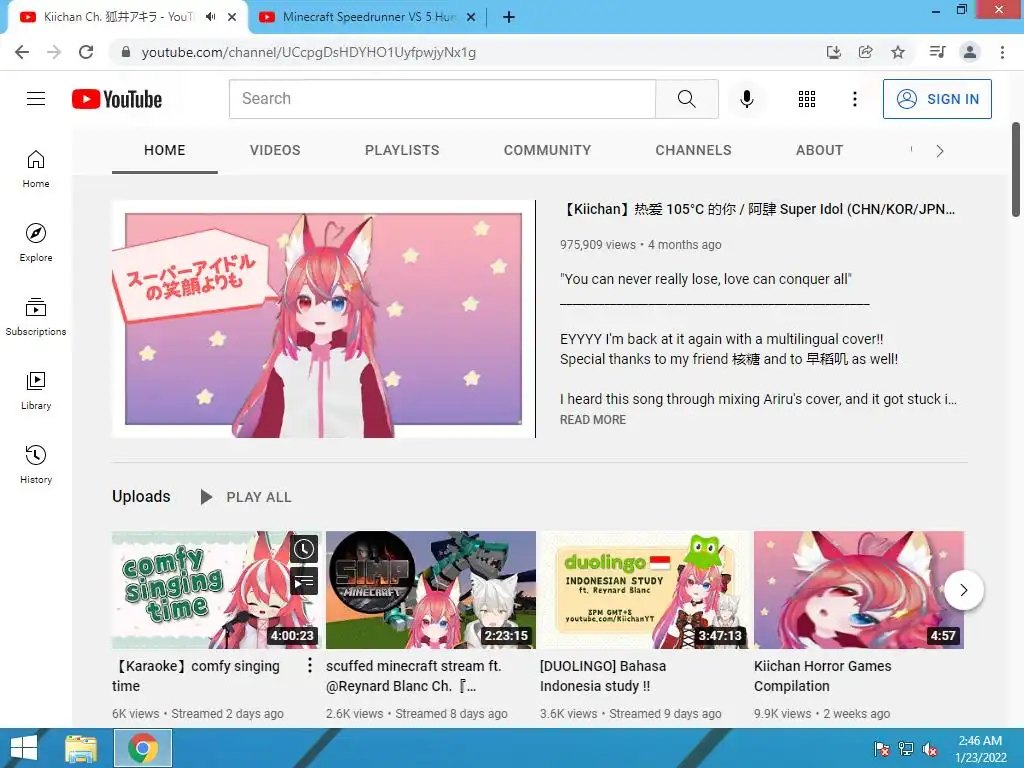The image size is (1024, 768).
Task: Click the YouTube logo
Action: 117,99
